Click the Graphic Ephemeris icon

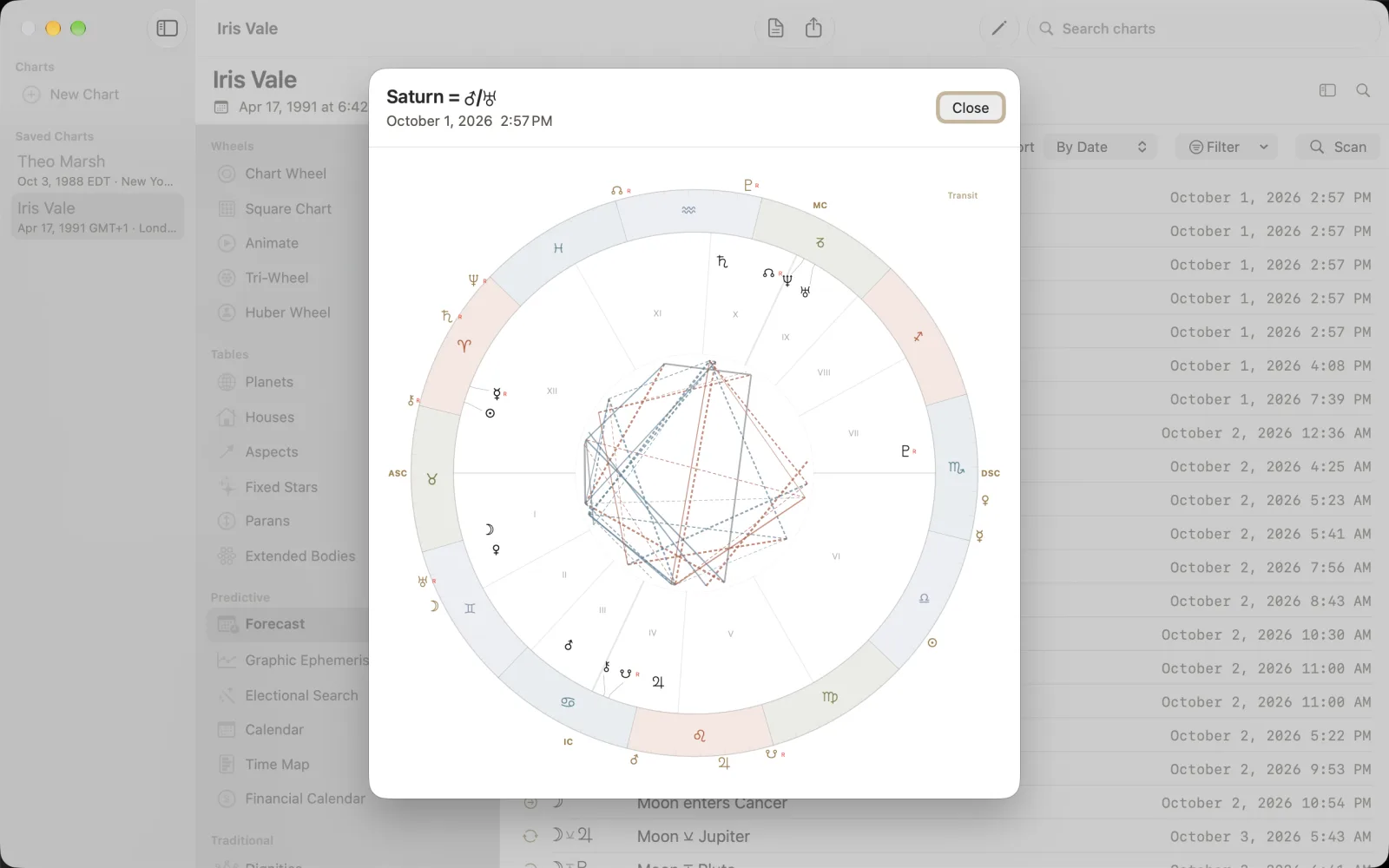point(227,661)
